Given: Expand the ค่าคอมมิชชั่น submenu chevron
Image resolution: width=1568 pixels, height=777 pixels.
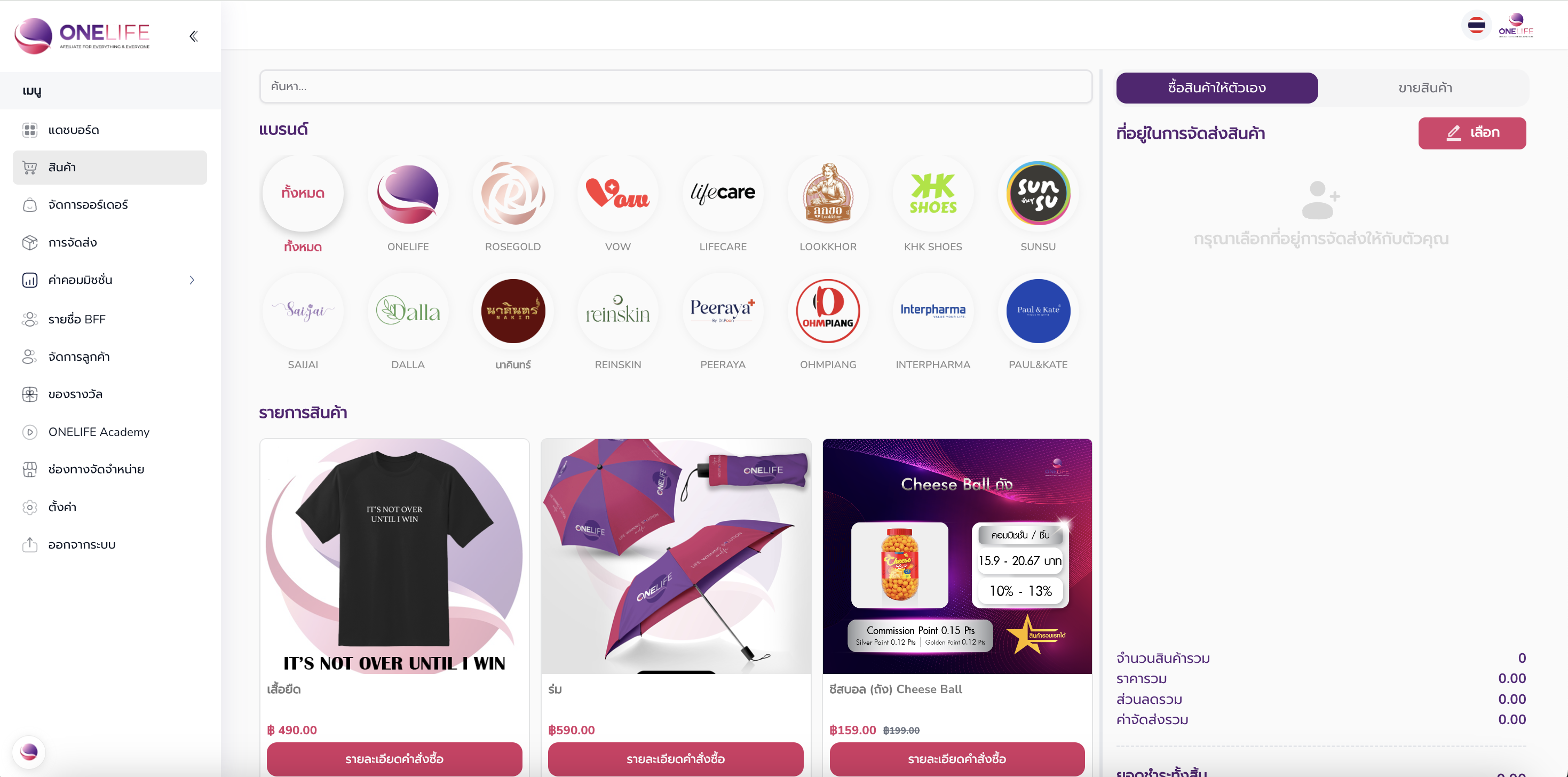Looking at the screenshot, I should tap(192, 281).
